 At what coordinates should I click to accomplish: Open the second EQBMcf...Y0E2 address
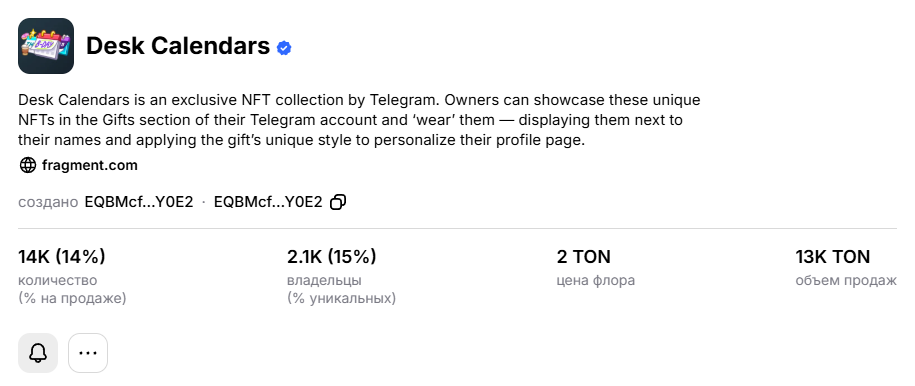pos(268,202)
